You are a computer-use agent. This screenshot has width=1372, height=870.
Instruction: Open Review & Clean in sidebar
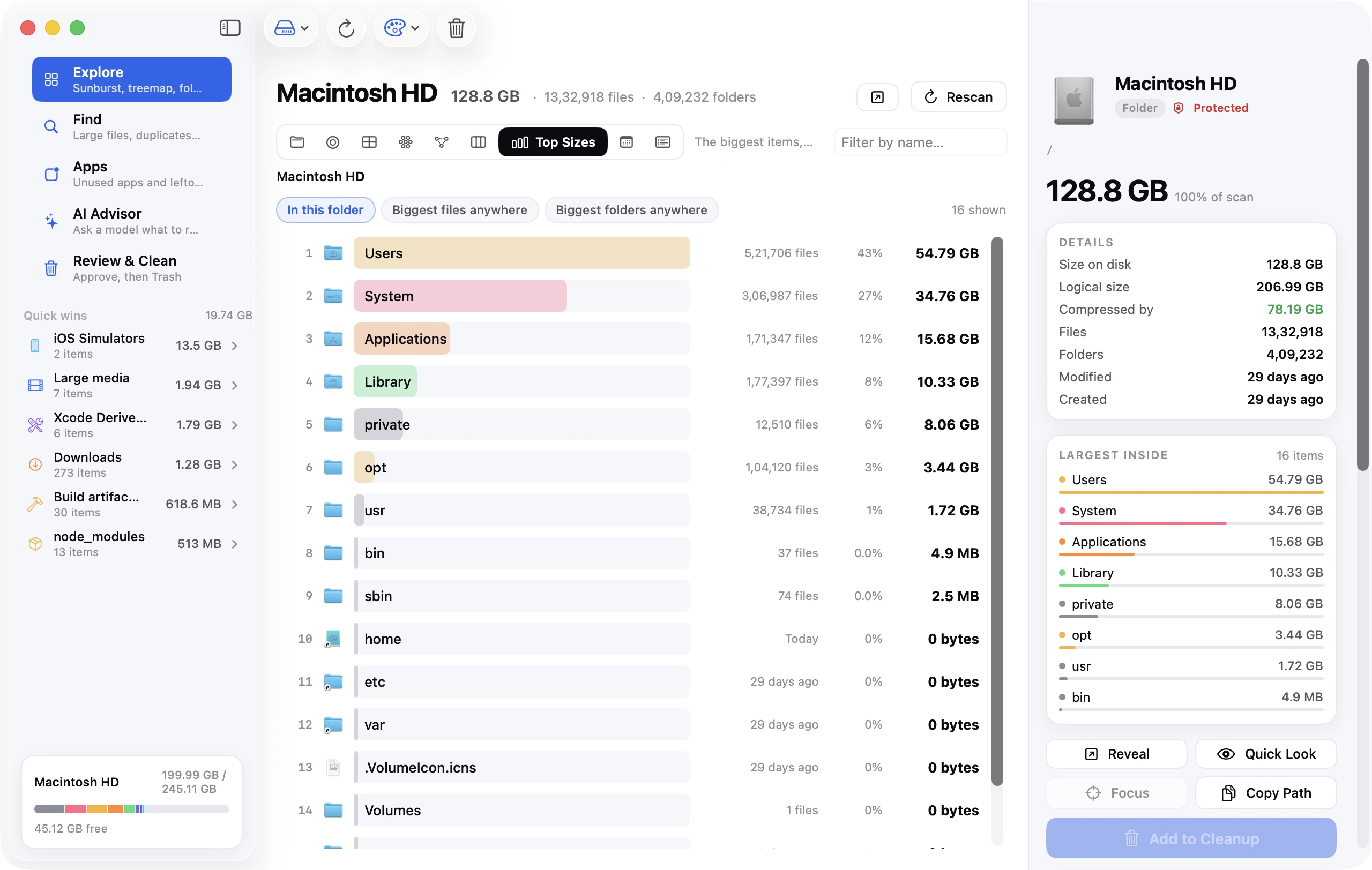click(x=132, y=268)
